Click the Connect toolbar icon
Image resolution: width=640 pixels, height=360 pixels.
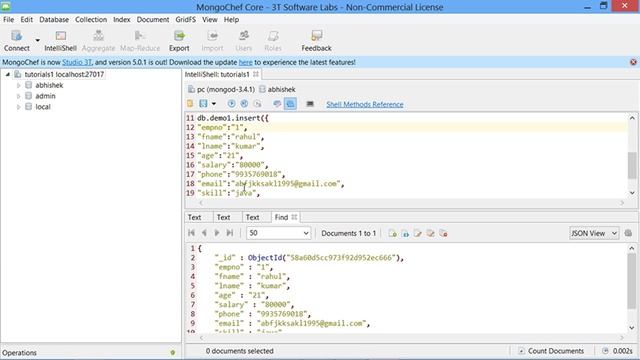tap(16, 41)
